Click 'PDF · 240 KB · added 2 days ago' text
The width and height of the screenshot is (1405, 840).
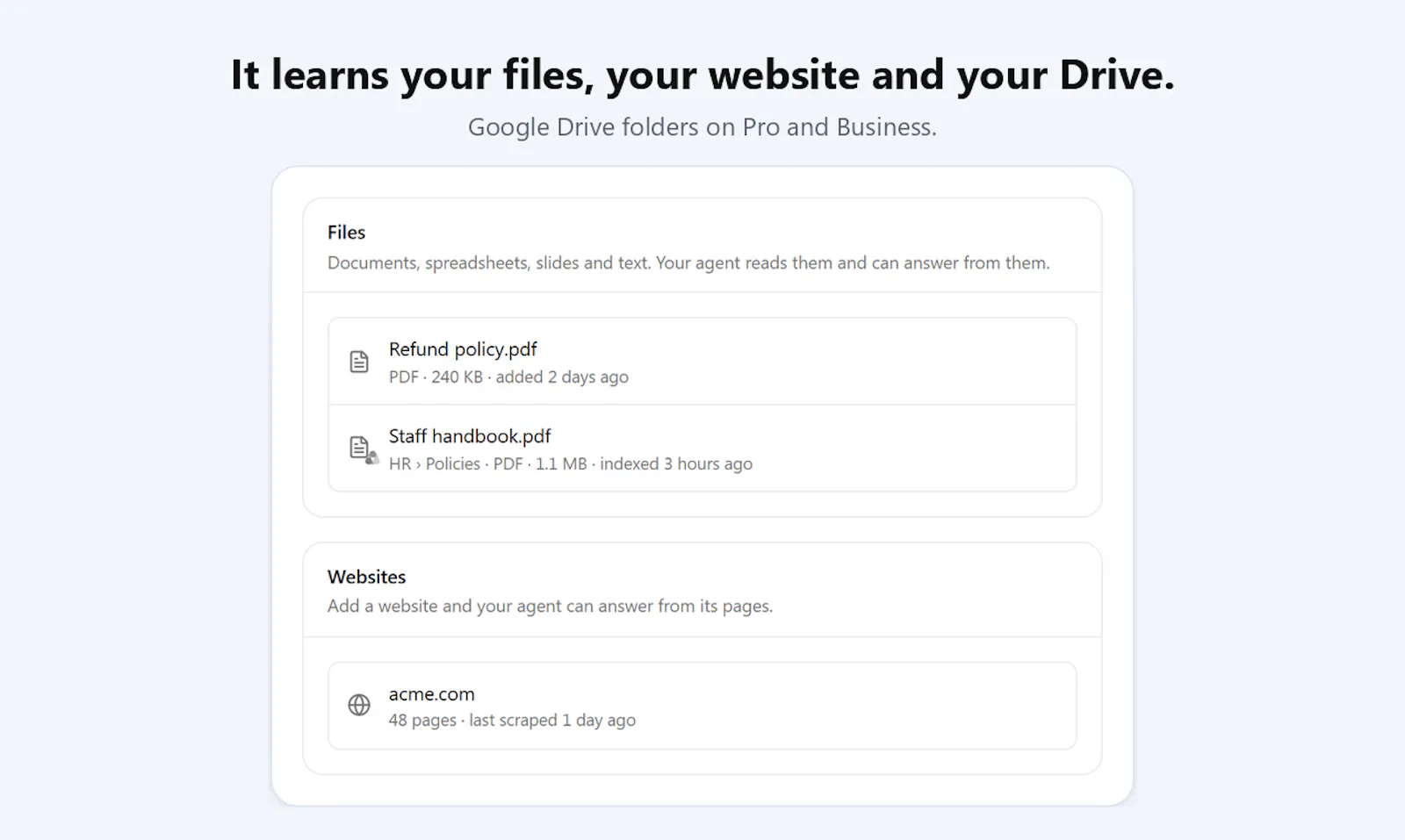pyautogui.click(x=508, y=377)
